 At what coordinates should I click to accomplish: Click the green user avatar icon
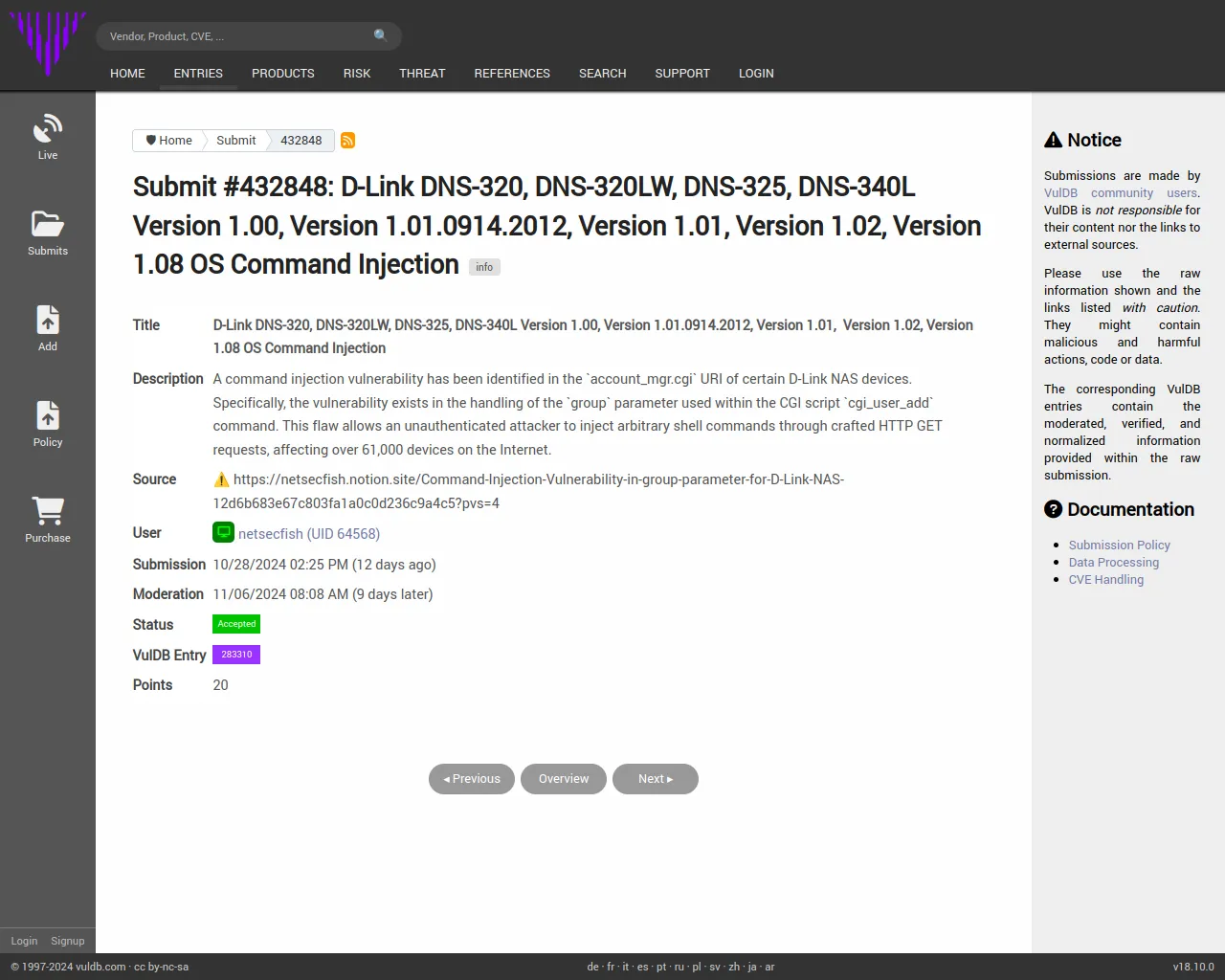223,533
